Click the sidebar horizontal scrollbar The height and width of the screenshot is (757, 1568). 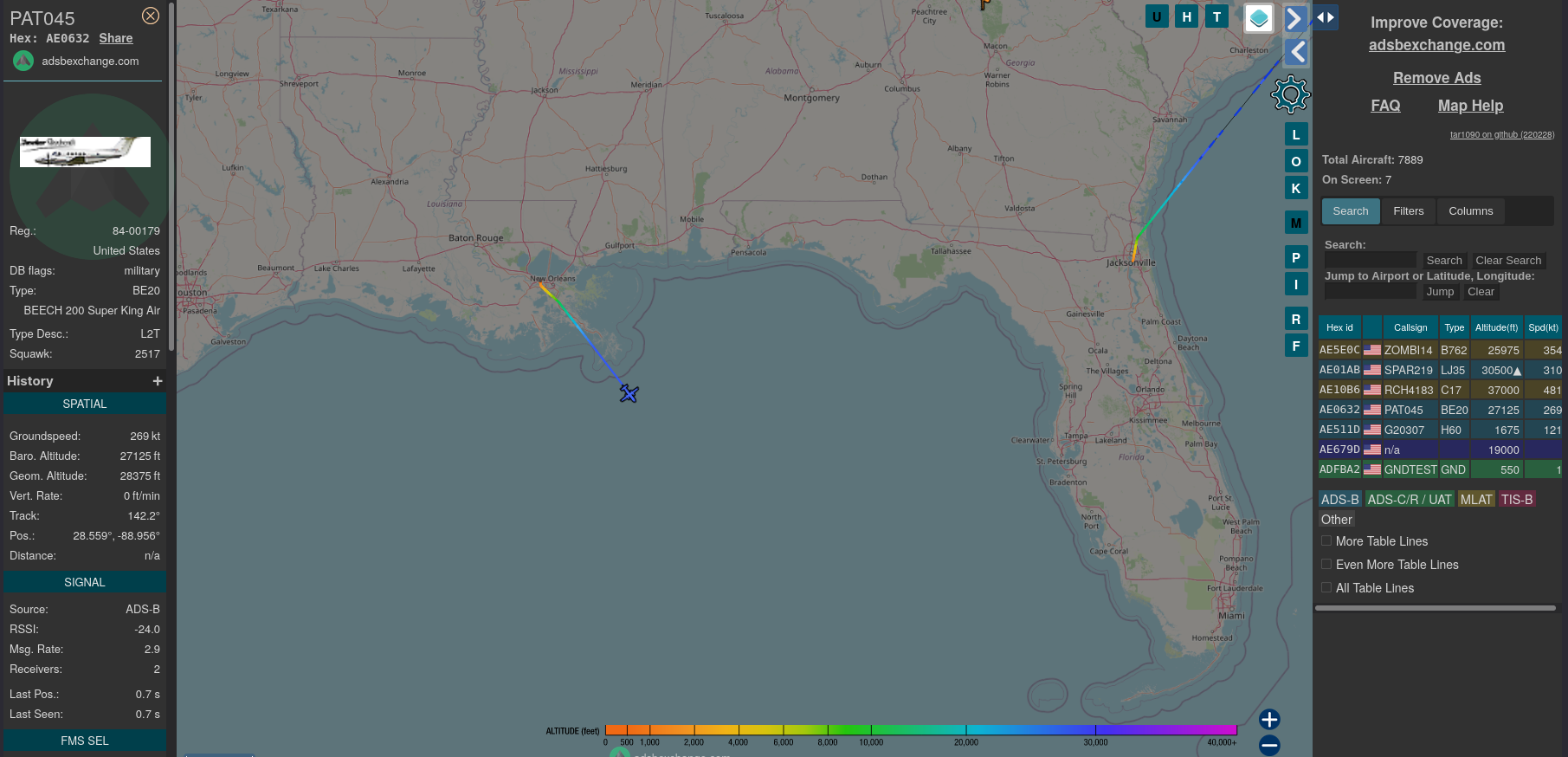pos(1436,608)
